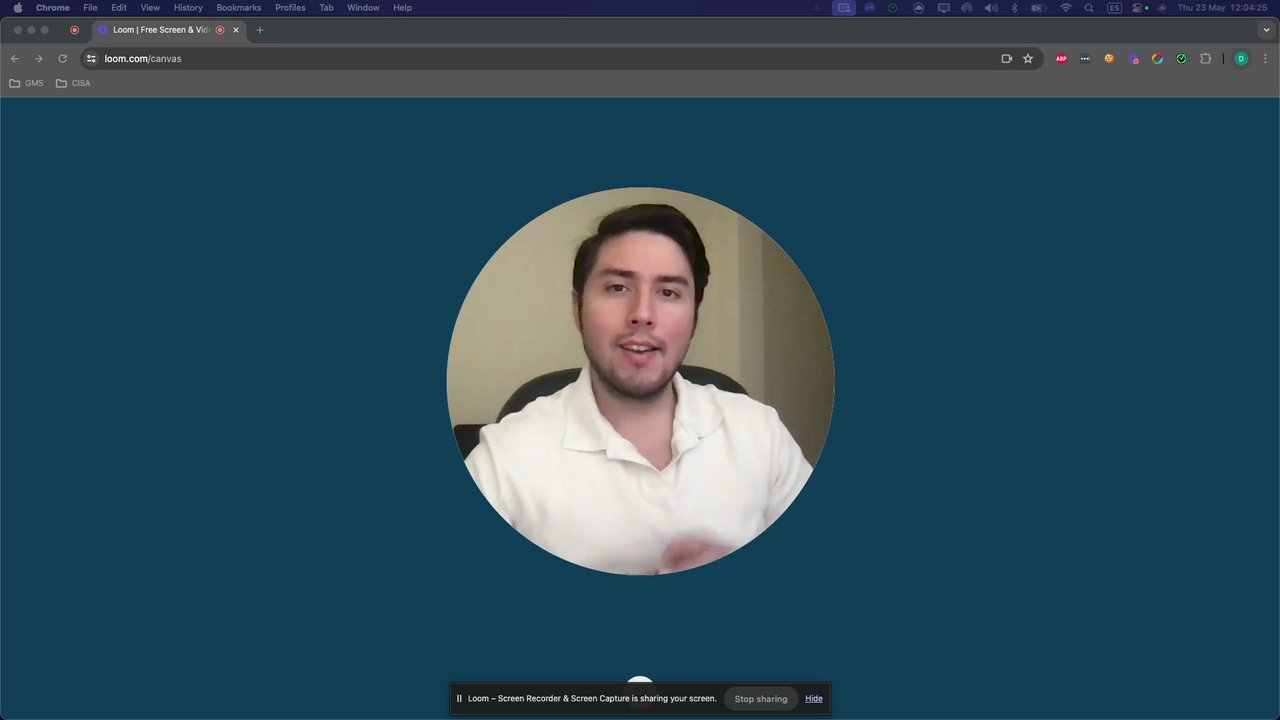Open the Wi-Fi menu
The width and height of the screenshot is (1280, 720).
pyautogui.click(x=1066, y=7)
